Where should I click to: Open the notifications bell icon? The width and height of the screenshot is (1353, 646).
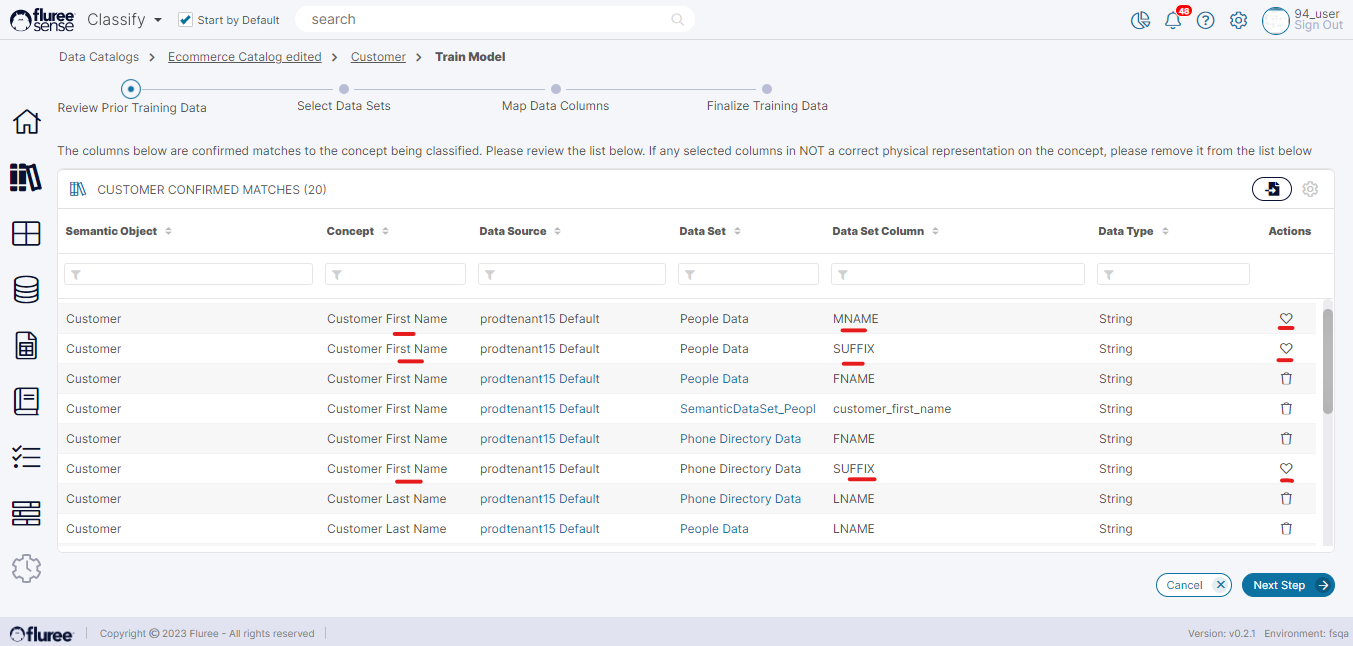click(1173, 20)
